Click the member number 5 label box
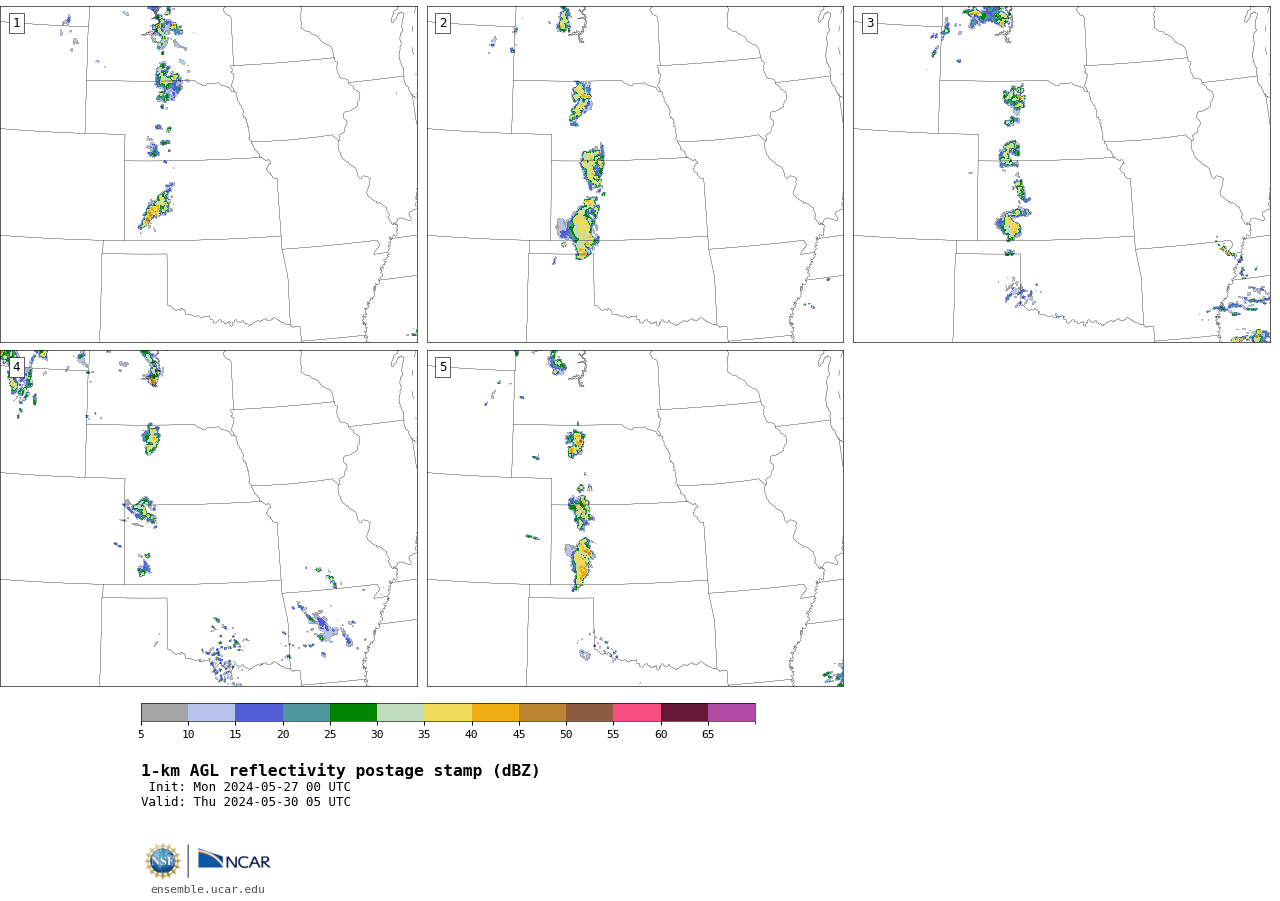1280x901 pixels. [443, 367]
